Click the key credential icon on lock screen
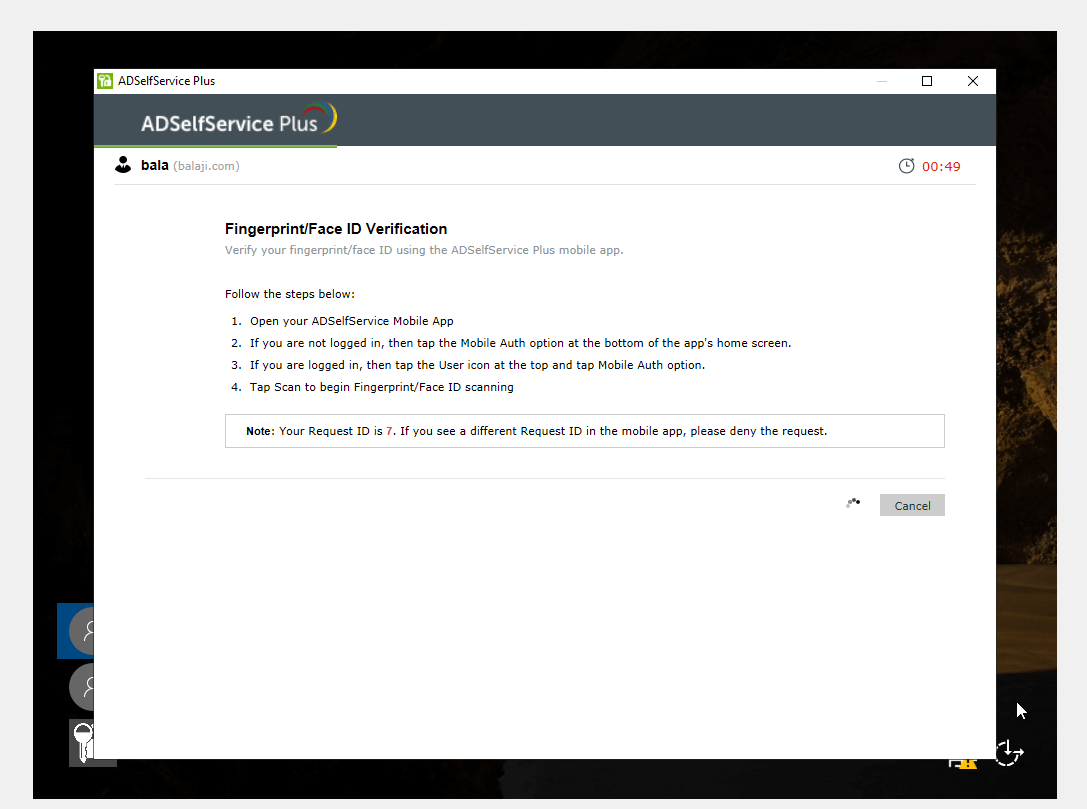Image resolution: width=1087 pixels, height=809 pixels. [x=82, y=742]
